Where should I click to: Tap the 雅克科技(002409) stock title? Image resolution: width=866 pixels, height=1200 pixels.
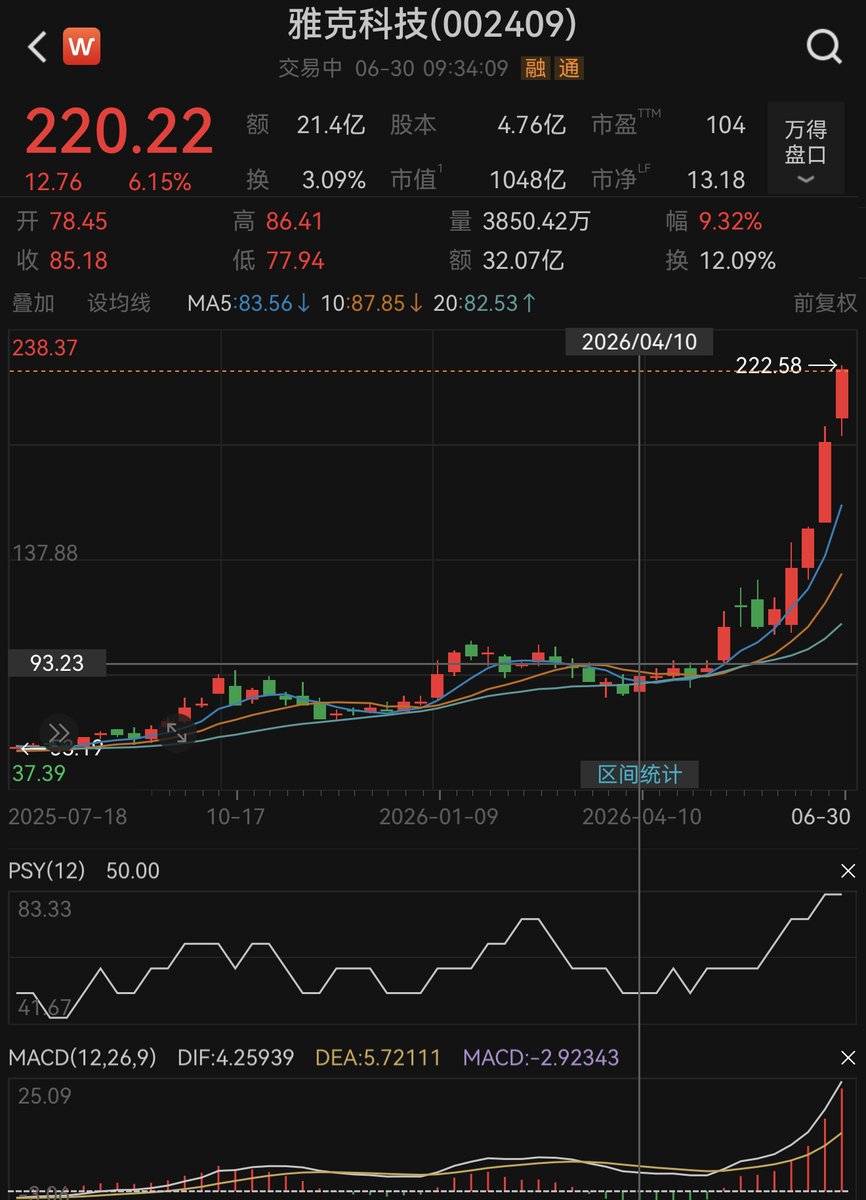coord(433,24)
